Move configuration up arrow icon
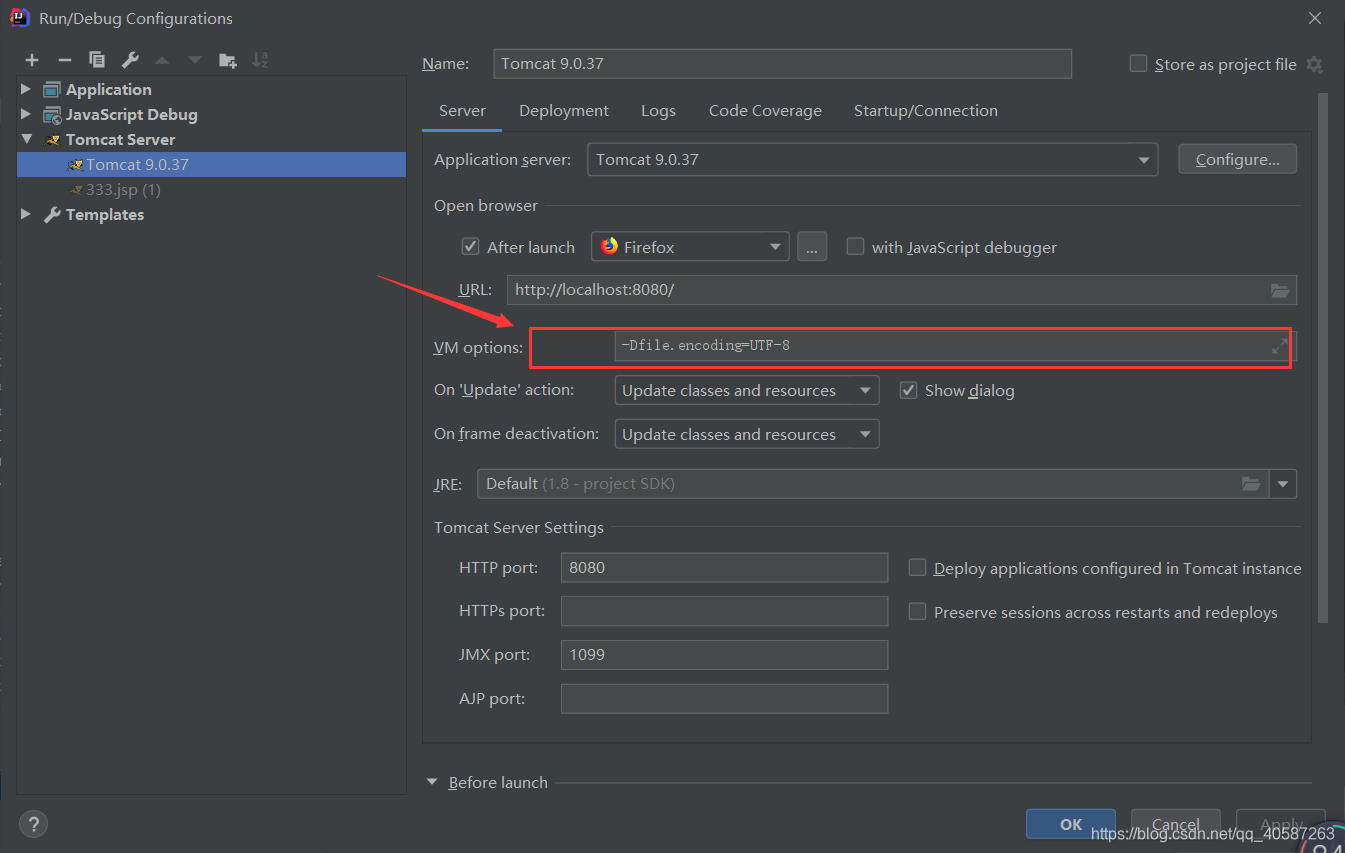Image resolution: width=1345 pixels, height=853 pixels. coord(162,60)
